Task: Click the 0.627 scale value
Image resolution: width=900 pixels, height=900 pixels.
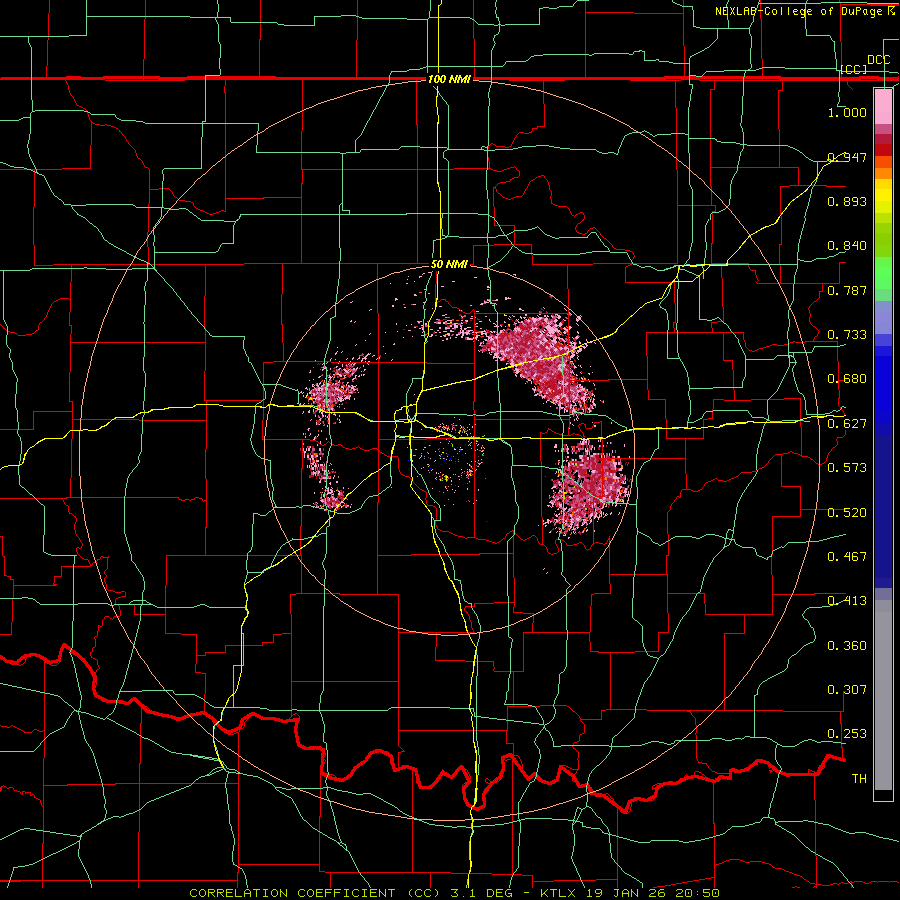Action: click(x=847, y=424)
